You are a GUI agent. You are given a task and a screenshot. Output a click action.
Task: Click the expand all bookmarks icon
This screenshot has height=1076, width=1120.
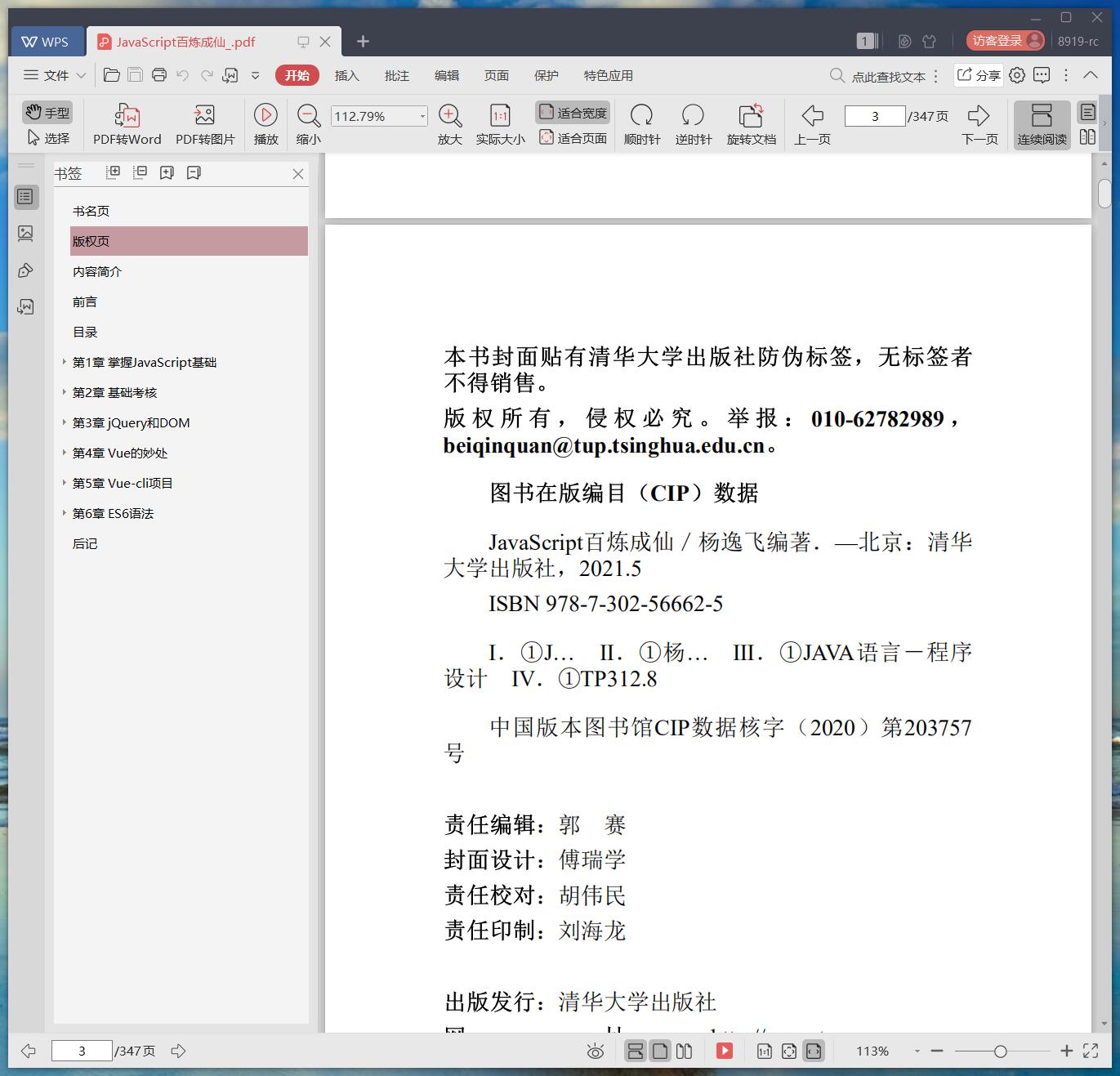[x=114, y=172]
